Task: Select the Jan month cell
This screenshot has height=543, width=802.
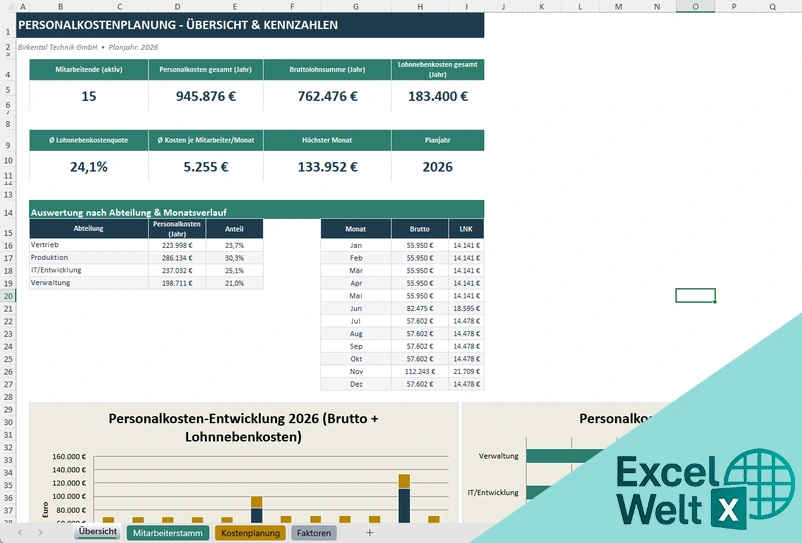Action: pos(356,245)
